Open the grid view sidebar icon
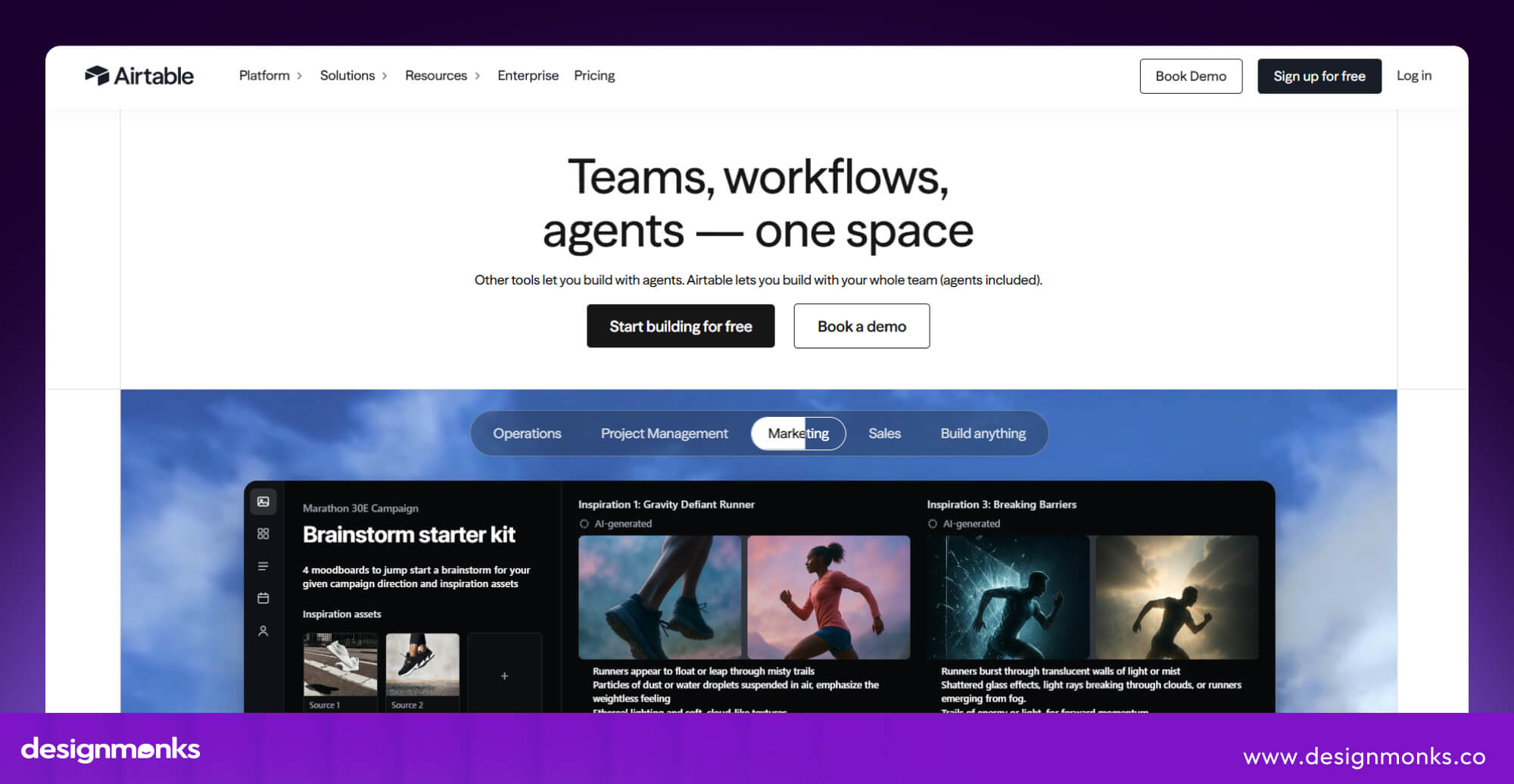Screen dimensions: 1514x784 point(263,534)
